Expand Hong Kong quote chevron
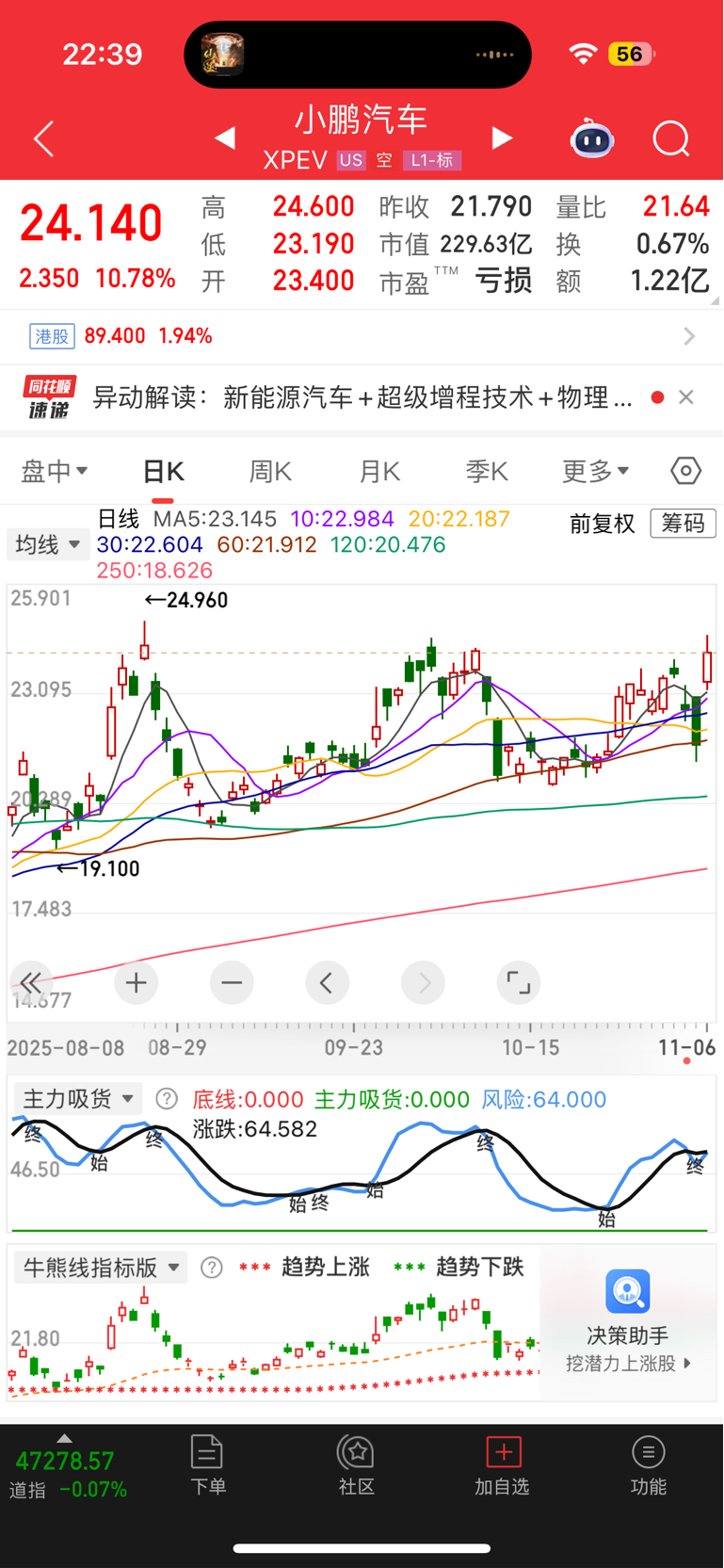This screenshot has height=1568, width=724. 690,336
